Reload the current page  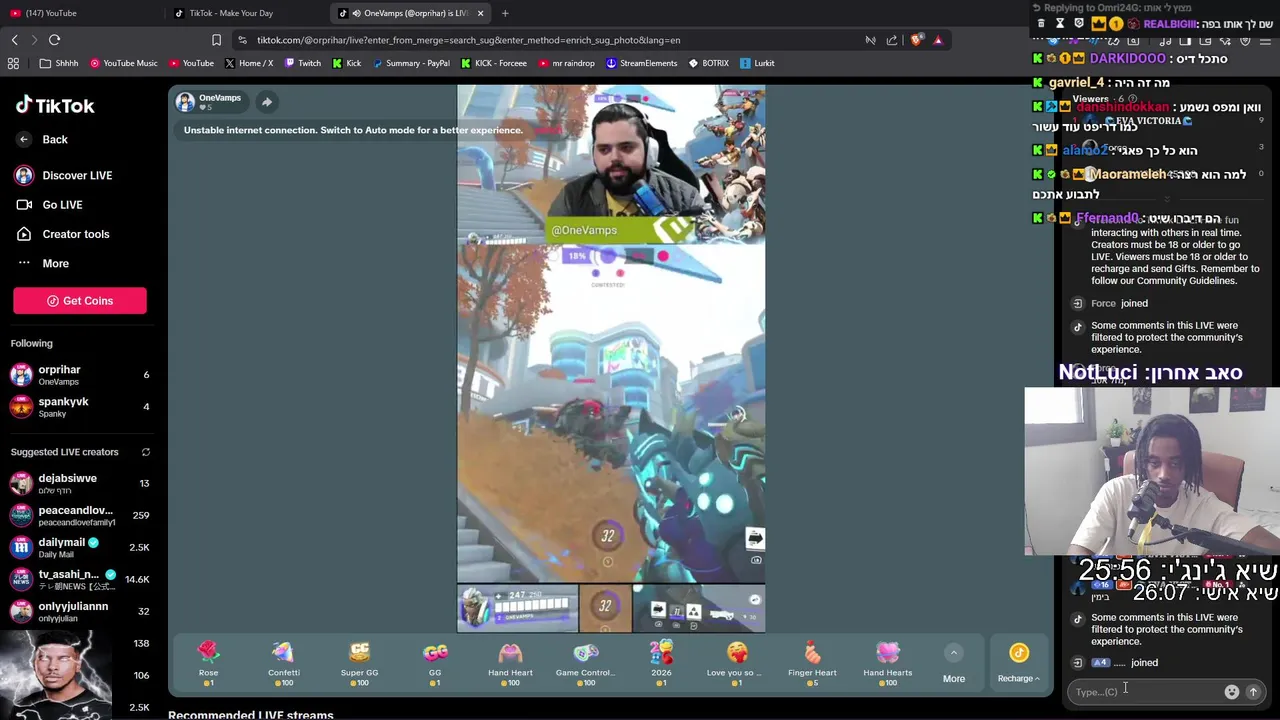click(55, 40)
